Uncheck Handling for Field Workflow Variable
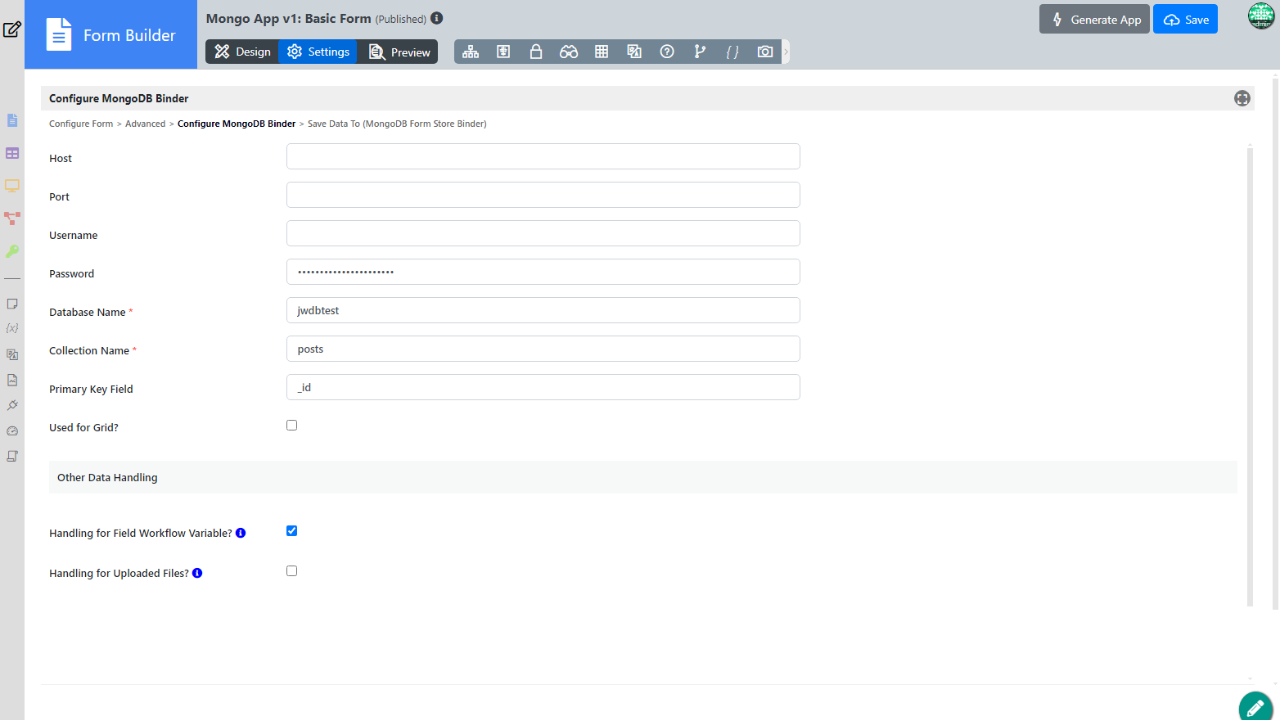This screenshot has width=1280, height=720. pos(292,531)
